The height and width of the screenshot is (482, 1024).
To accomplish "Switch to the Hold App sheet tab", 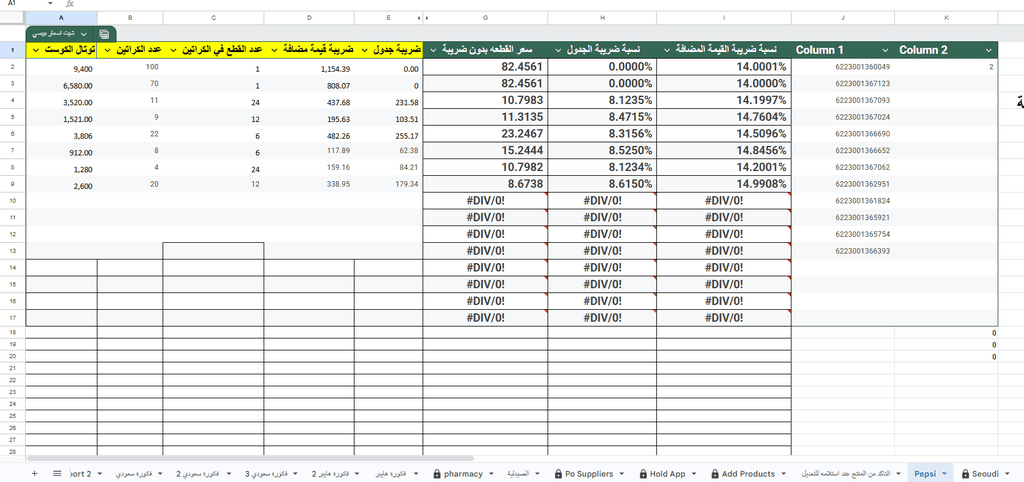I will point(667,473).
